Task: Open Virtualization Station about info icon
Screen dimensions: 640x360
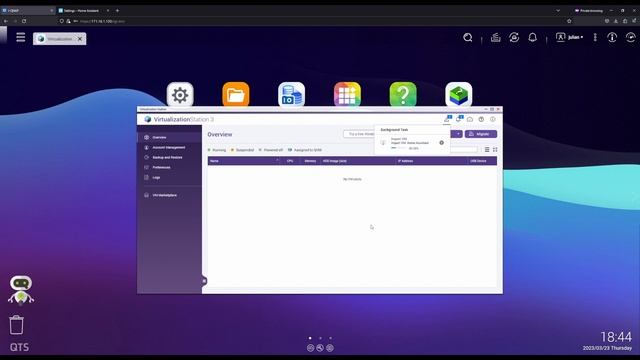Action: click(493, 119)
